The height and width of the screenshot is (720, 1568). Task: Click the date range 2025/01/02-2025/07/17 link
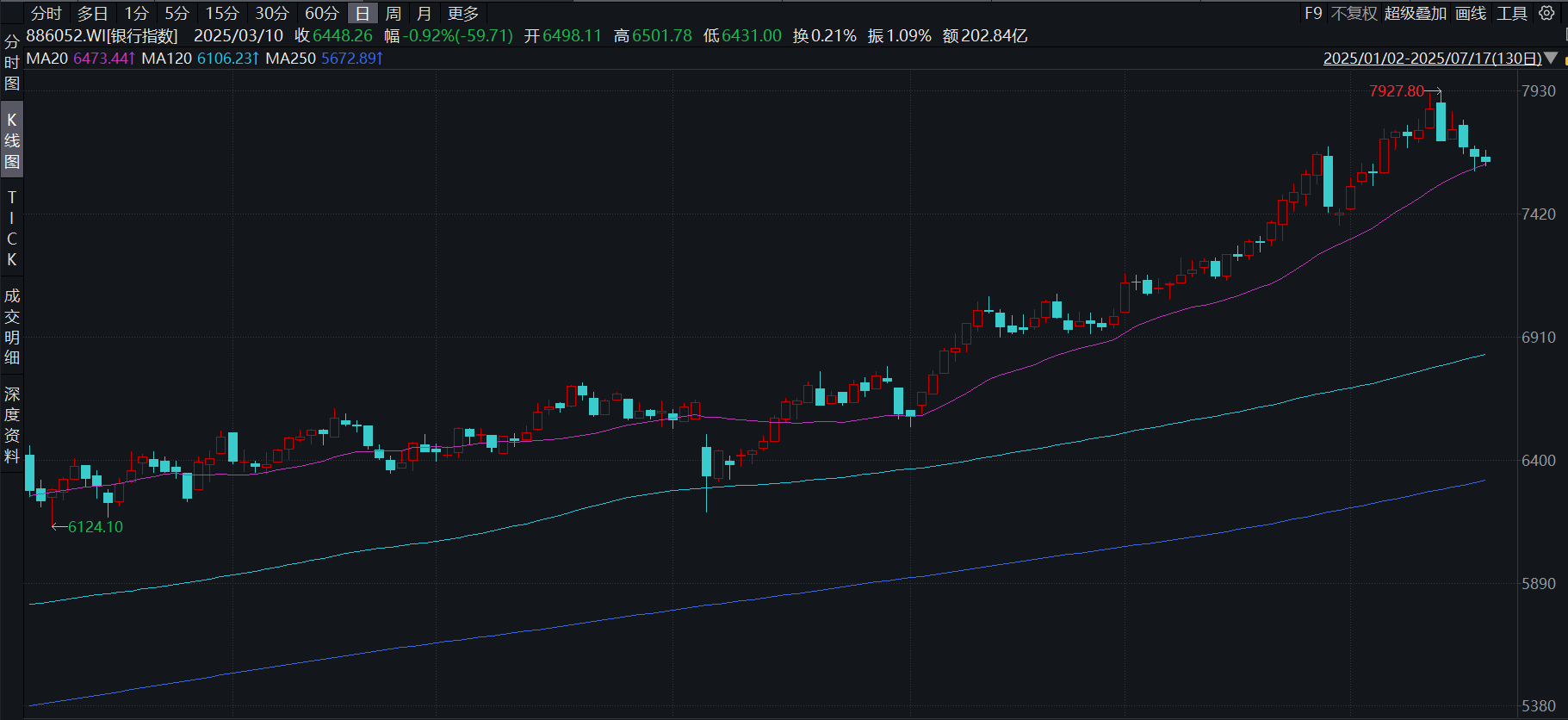[1433, 59]
